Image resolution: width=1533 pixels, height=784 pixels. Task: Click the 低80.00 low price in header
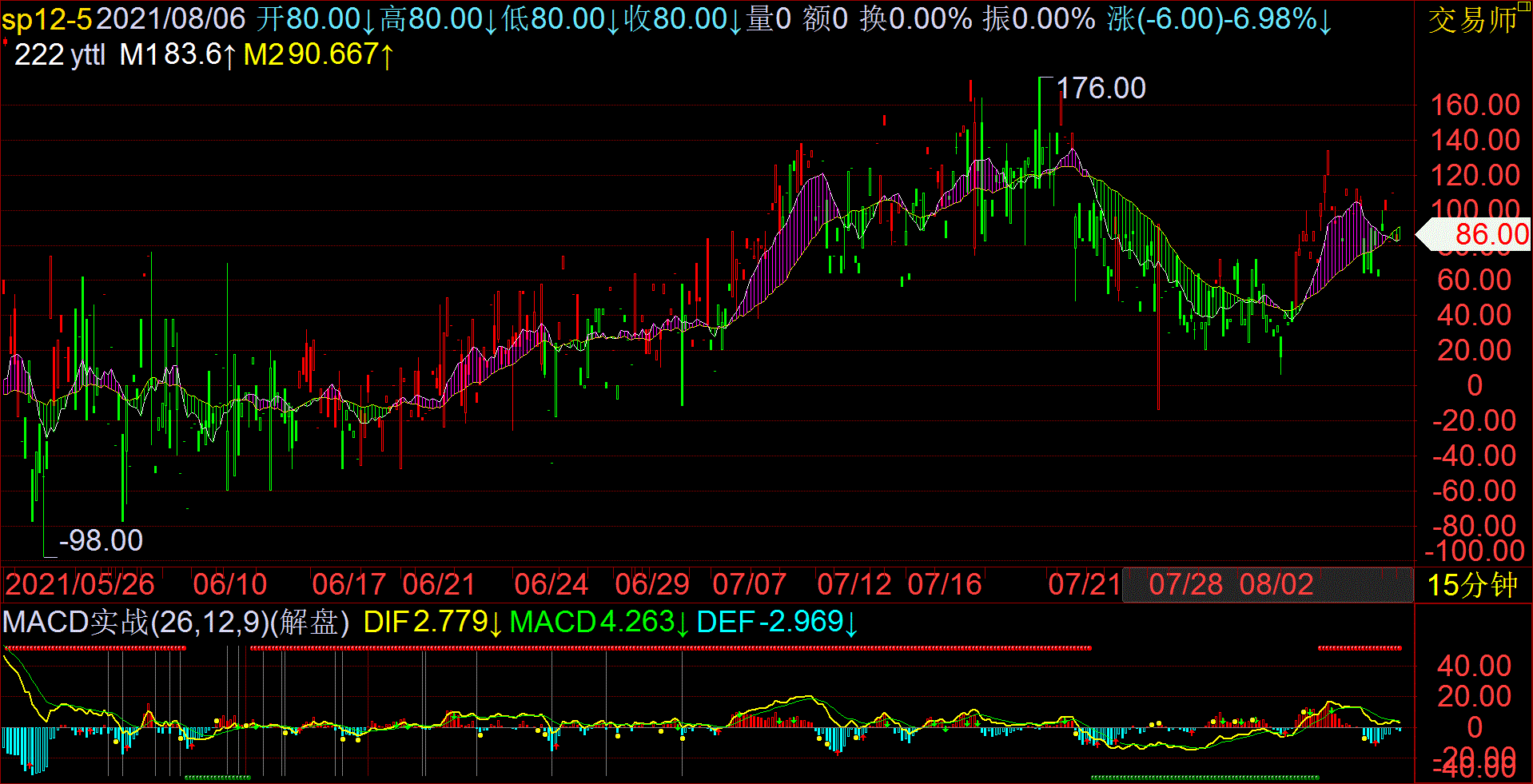(x=560, y=19)
